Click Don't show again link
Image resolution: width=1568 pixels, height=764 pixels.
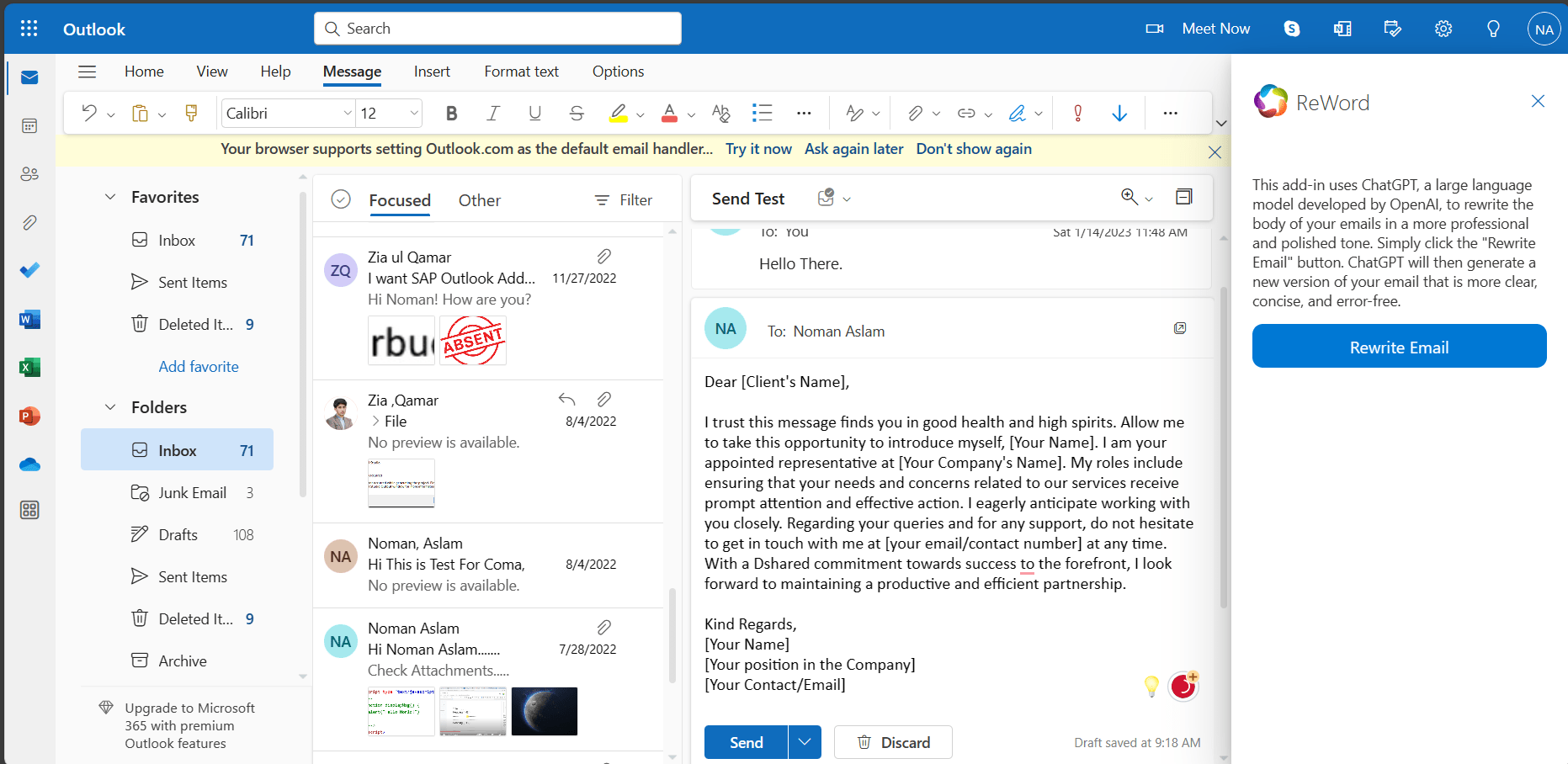click(974, 149)
